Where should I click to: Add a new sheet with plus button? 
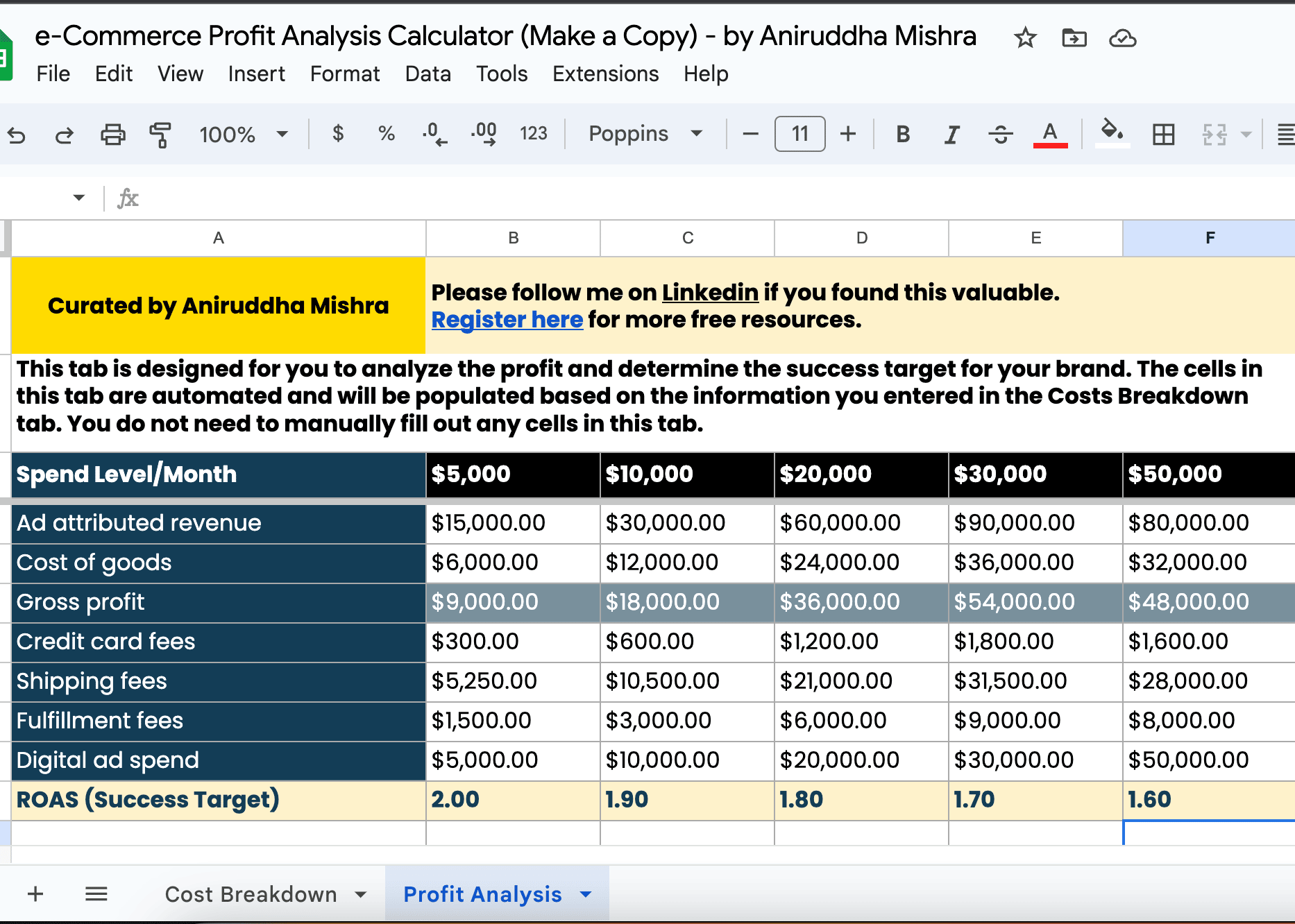[35, 893]
